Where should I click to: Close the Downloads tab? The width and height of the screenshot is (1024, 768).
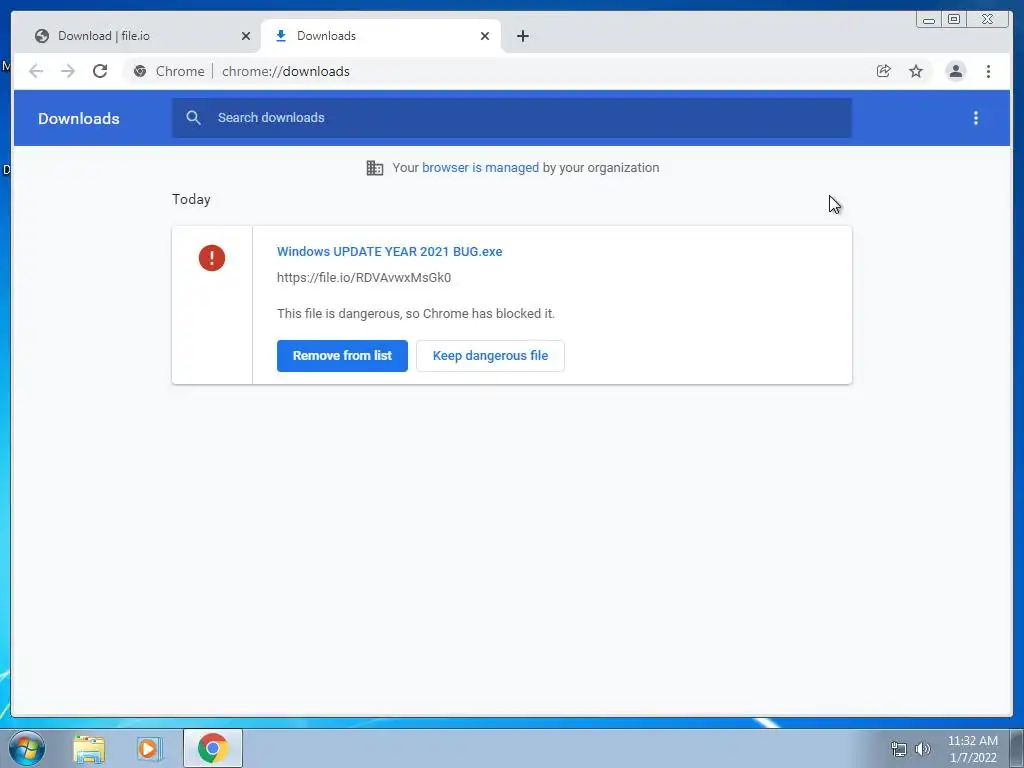tap(485, 36)
